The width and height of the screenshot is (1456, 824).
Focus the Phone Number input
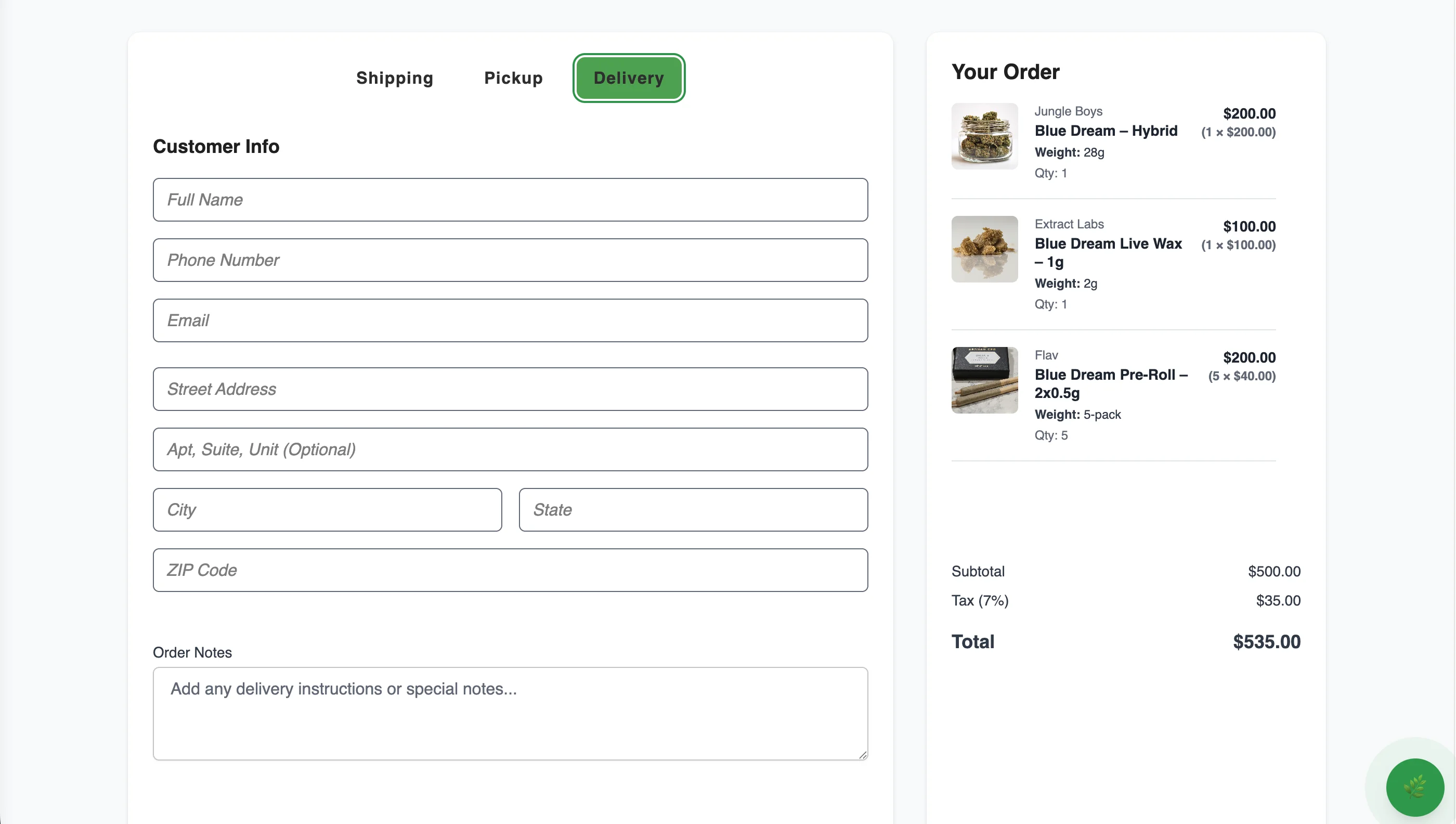[x=510, y=260]
